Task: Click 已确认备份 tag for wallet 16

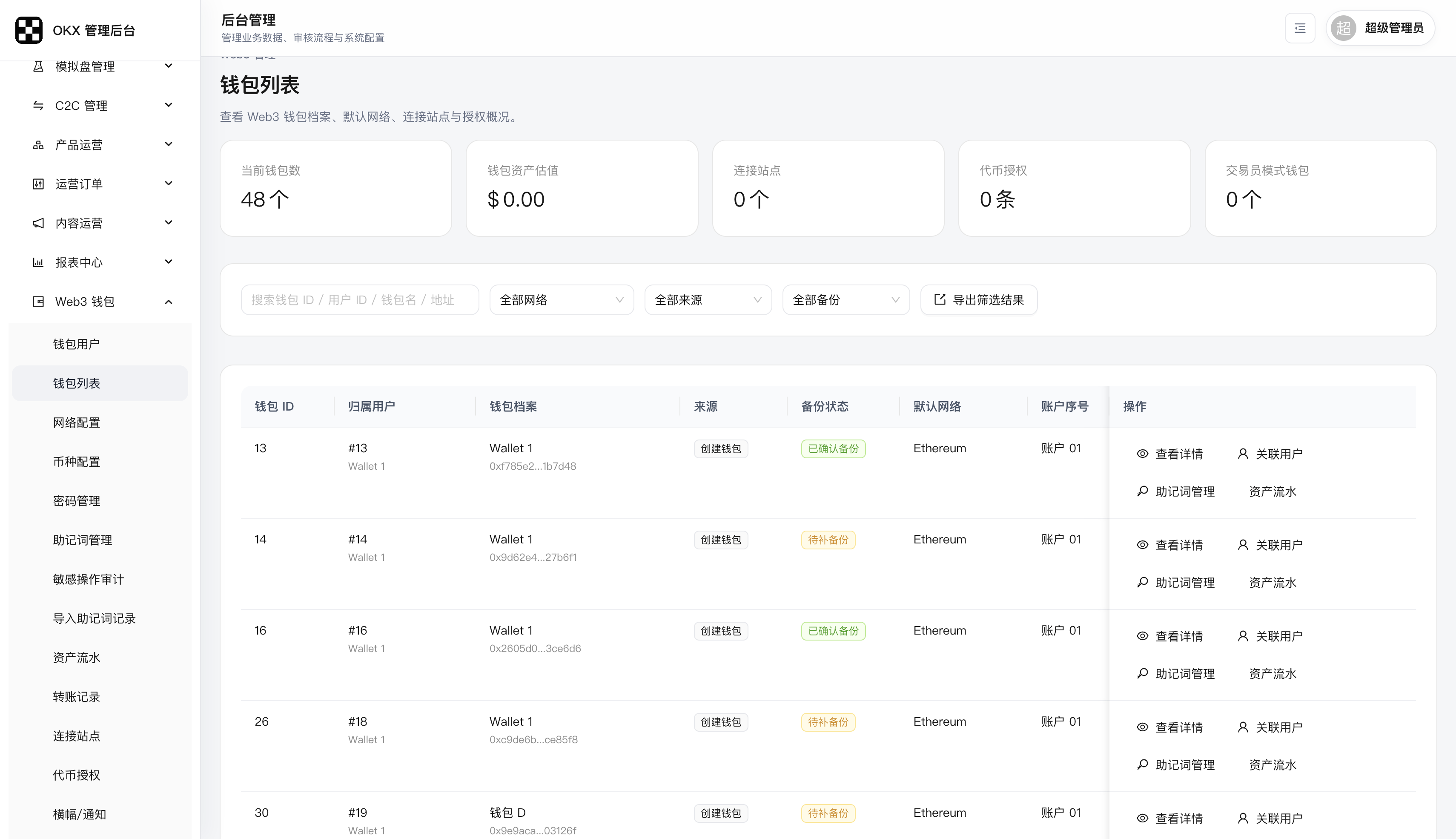Action: click(833, 631)
